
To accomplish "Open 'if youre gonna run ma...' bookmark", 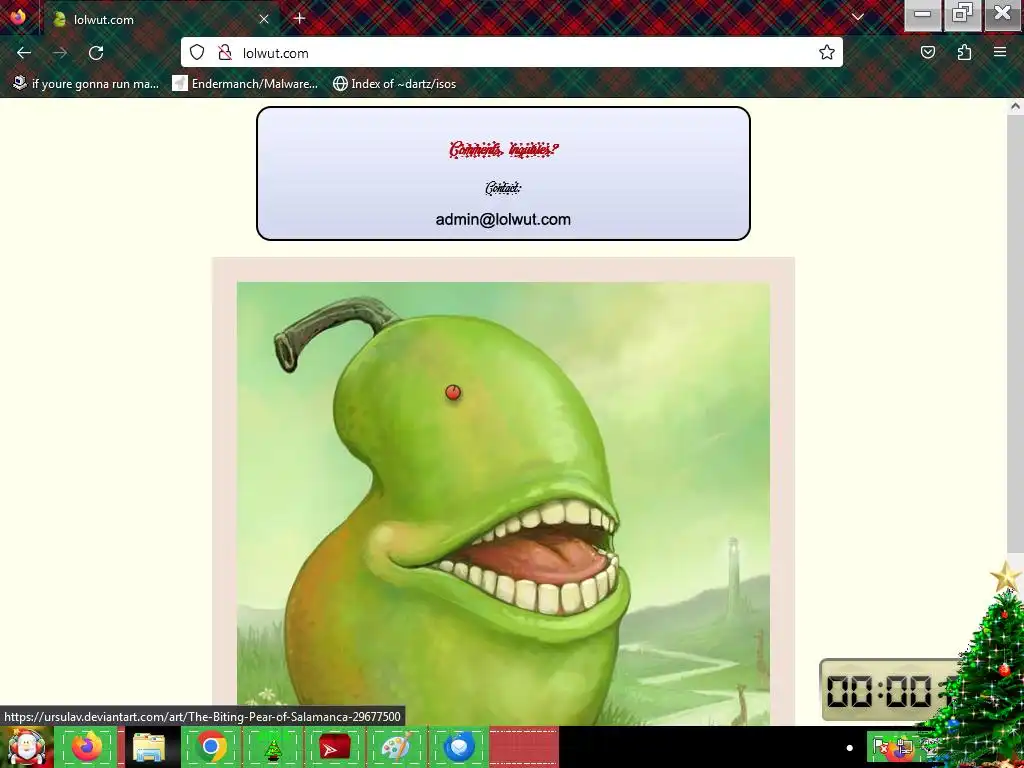I will (x=86, y=84).
